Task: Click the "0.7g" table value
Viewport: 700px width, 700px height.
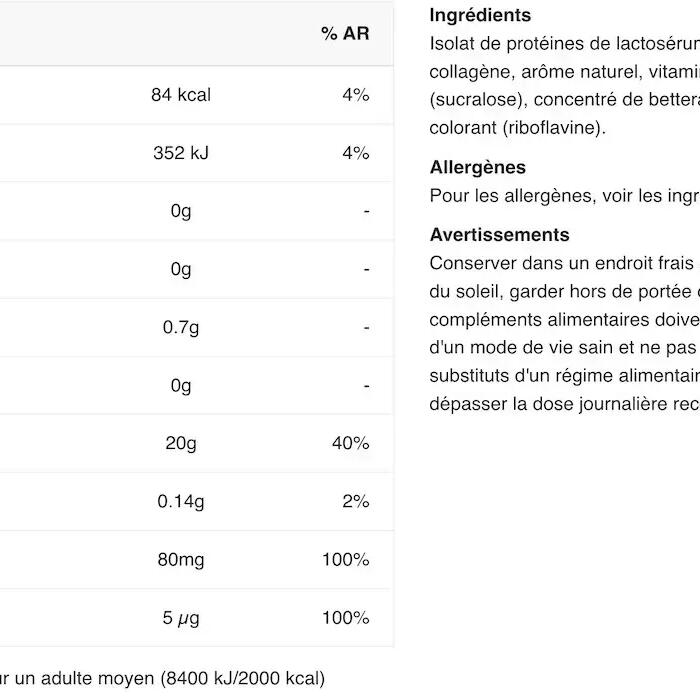Action: (x=181, y=327)
